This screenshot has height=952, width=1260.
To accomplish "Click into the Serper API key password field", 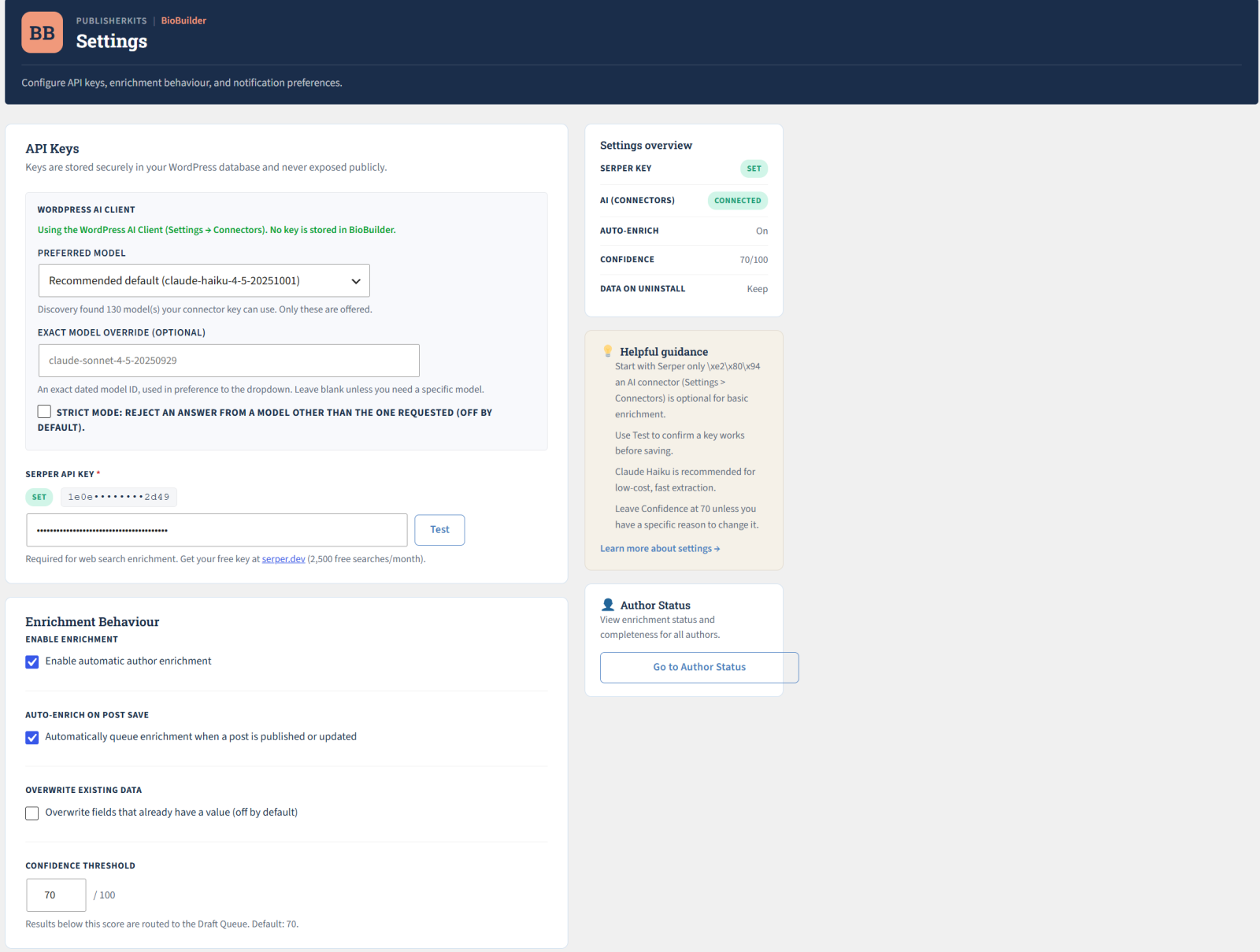I will [217, 530].
